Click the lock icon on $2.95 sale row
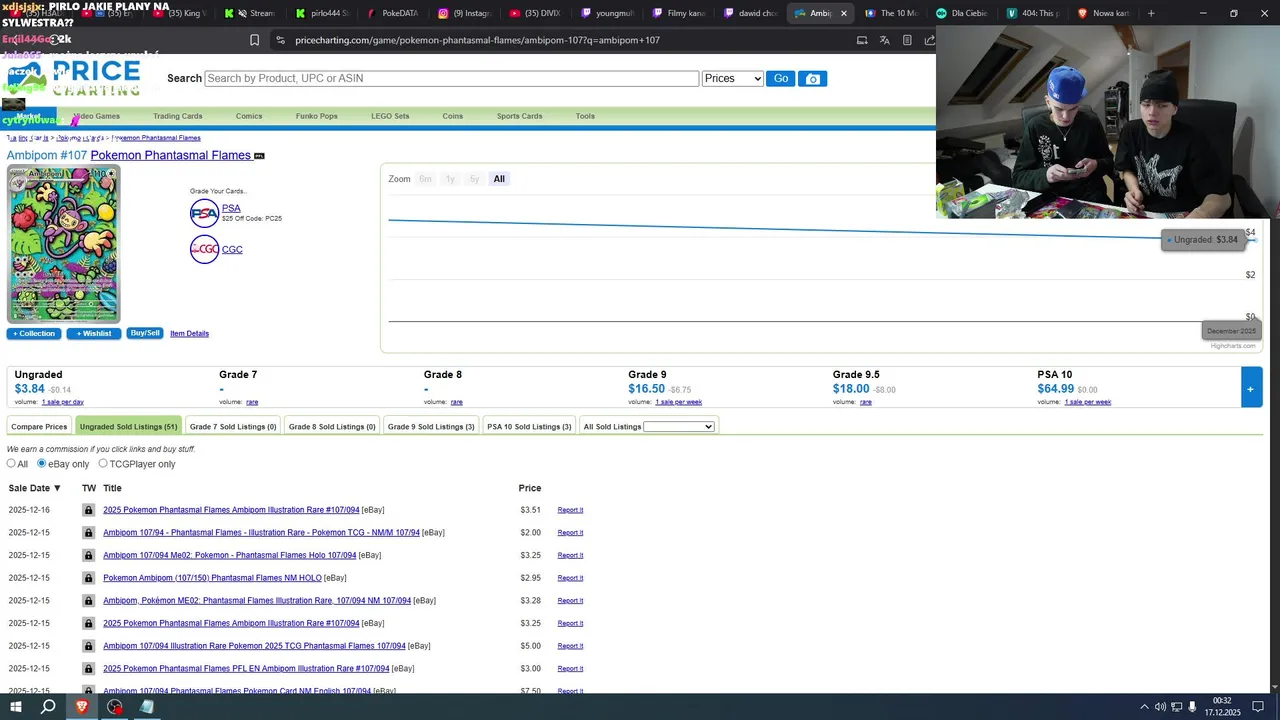1280x720 pixels. click(88, 578)
